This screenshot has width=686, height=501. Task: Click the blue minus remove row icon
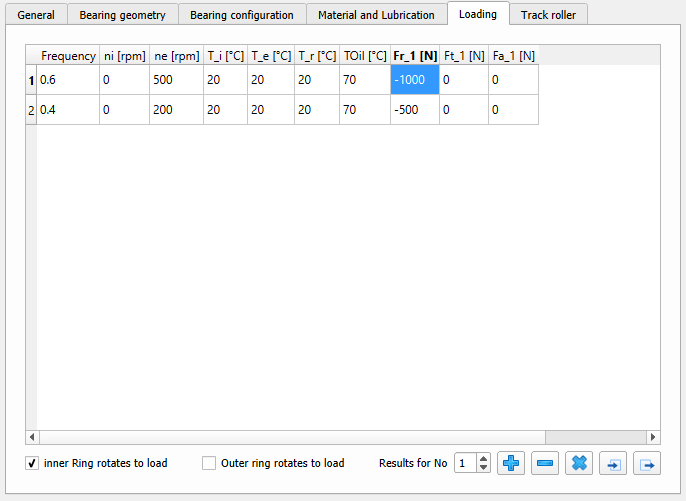pos(545,463)
